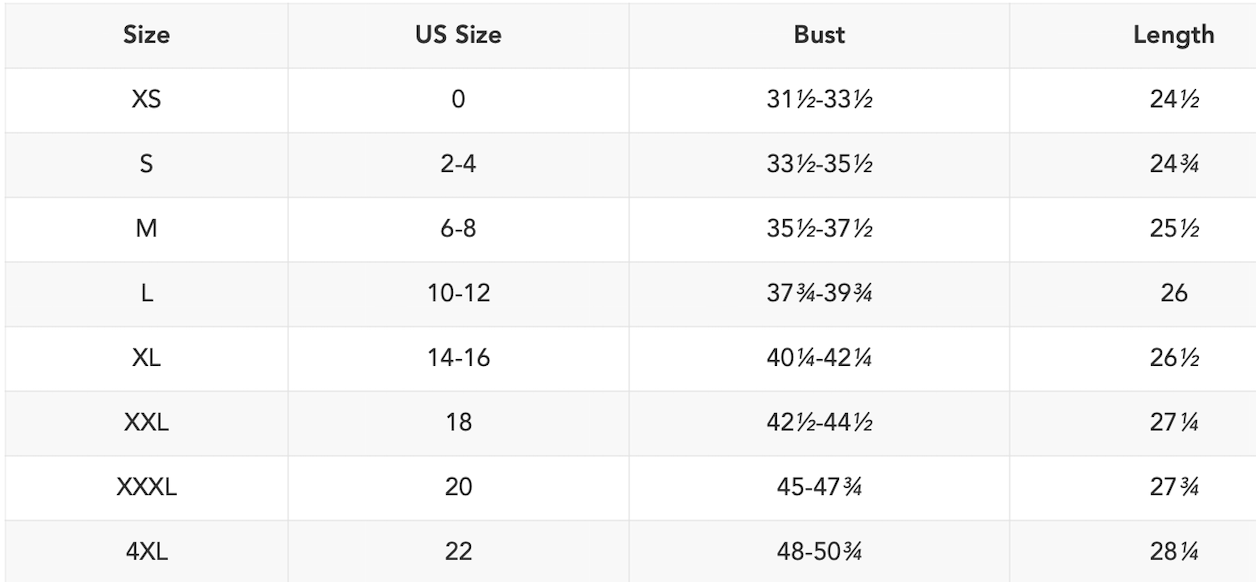Select bust measurement 35½-37½
The width and height of the screenshot is (1256, 582).
819,229
